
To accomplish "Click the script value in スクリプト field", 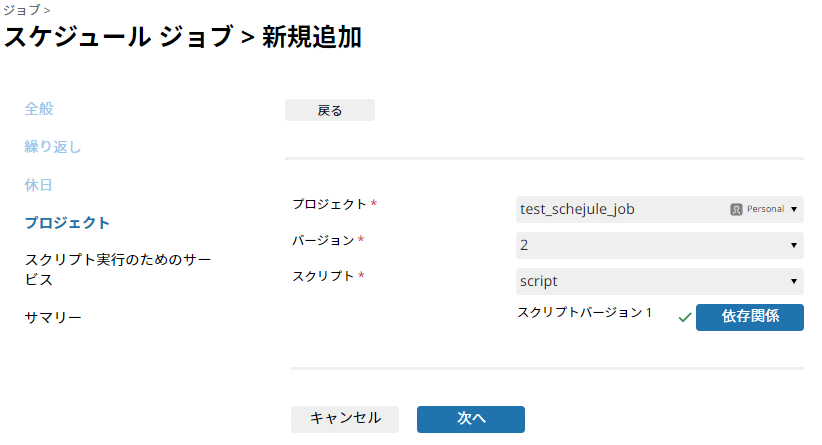I will pos(538,281).
